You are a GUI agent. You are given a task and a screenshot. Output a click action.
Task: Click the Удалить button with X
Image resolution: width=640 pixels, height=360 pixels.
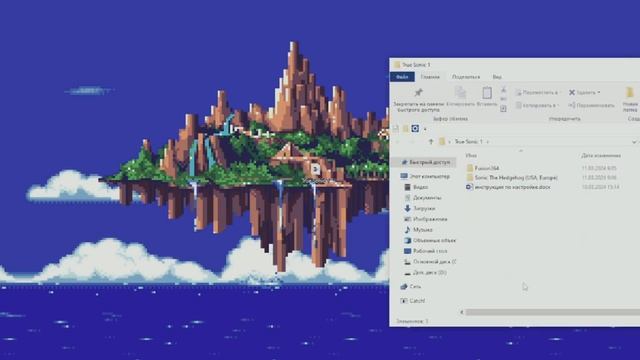(582, 93)
